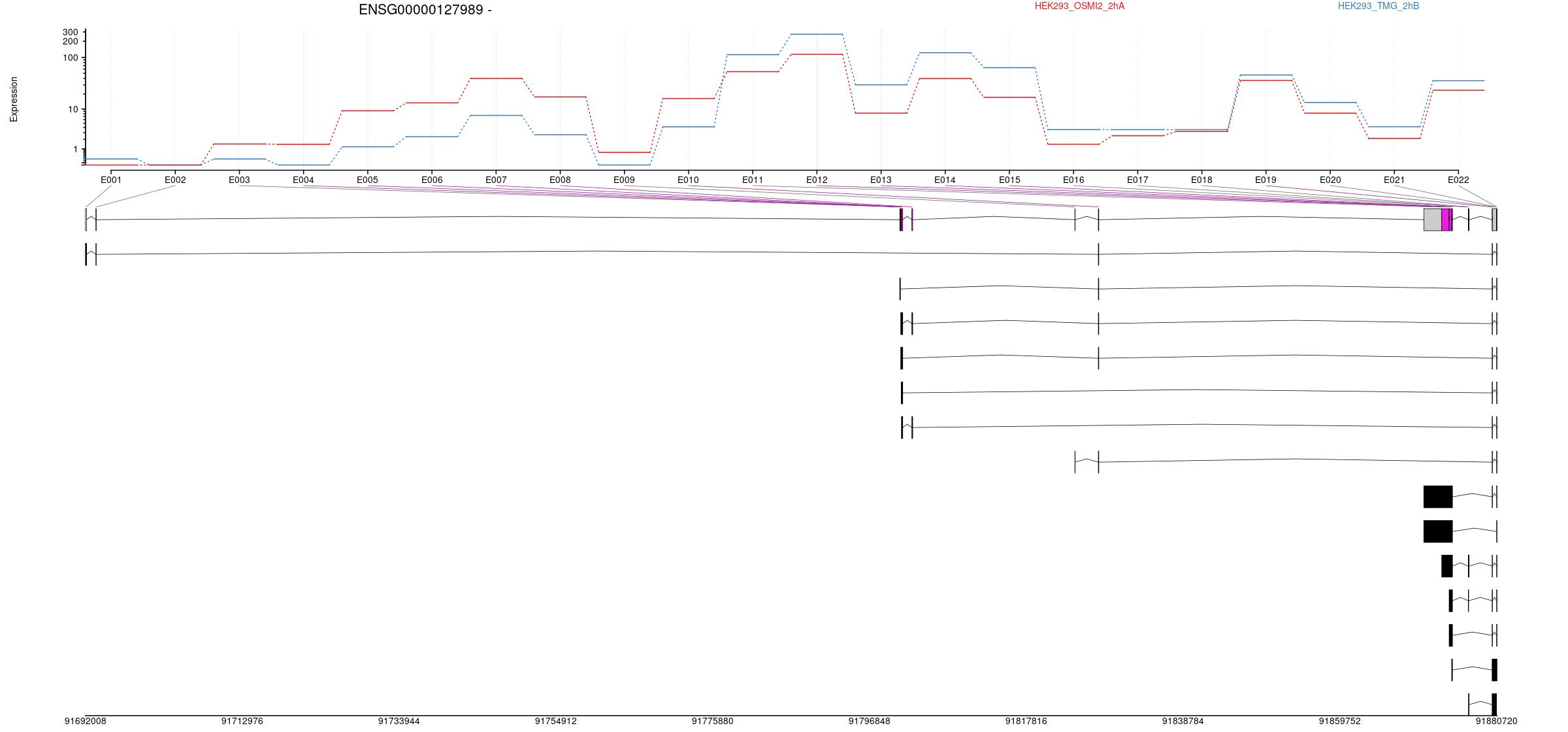
Task: Click genomic coordinate 91692008
Action: [86, 722]
